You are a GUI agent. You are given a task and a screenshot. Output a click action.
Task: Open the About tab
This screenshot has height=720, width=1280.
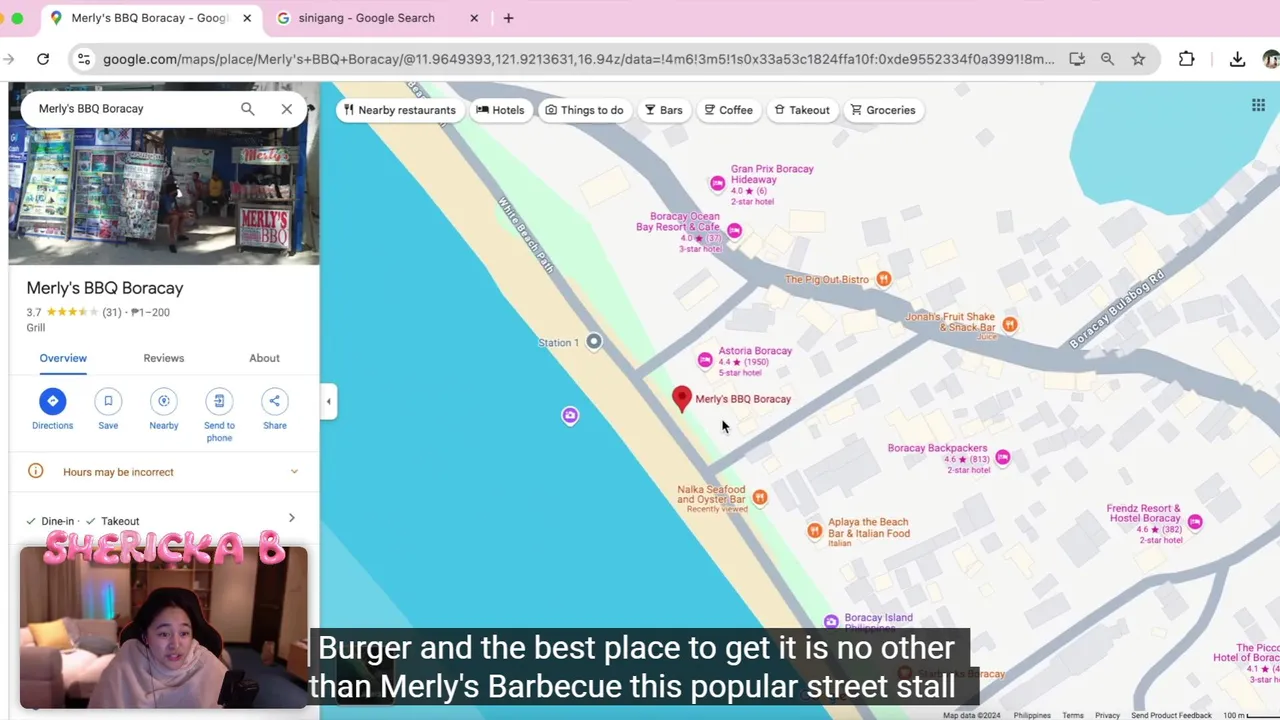pyautogui.click(x=264, y=358)
